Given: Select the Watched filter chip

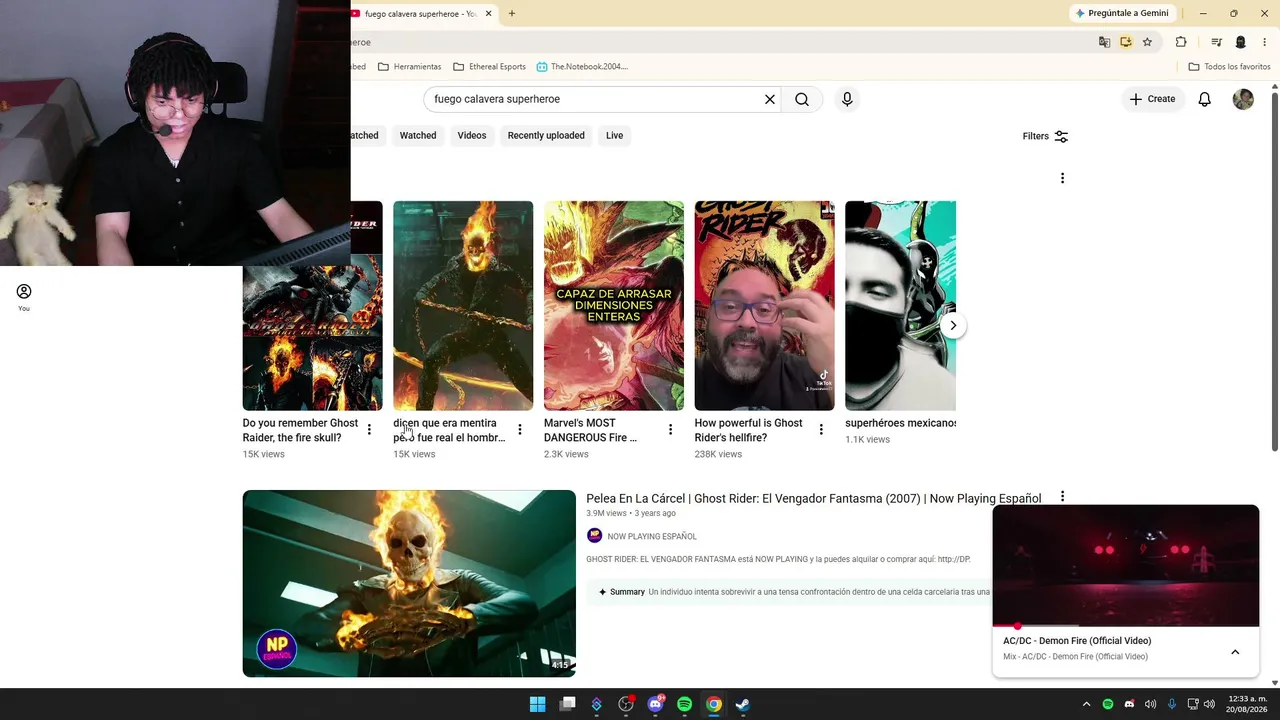Looking at the screenshot, I should pos(418,136).
